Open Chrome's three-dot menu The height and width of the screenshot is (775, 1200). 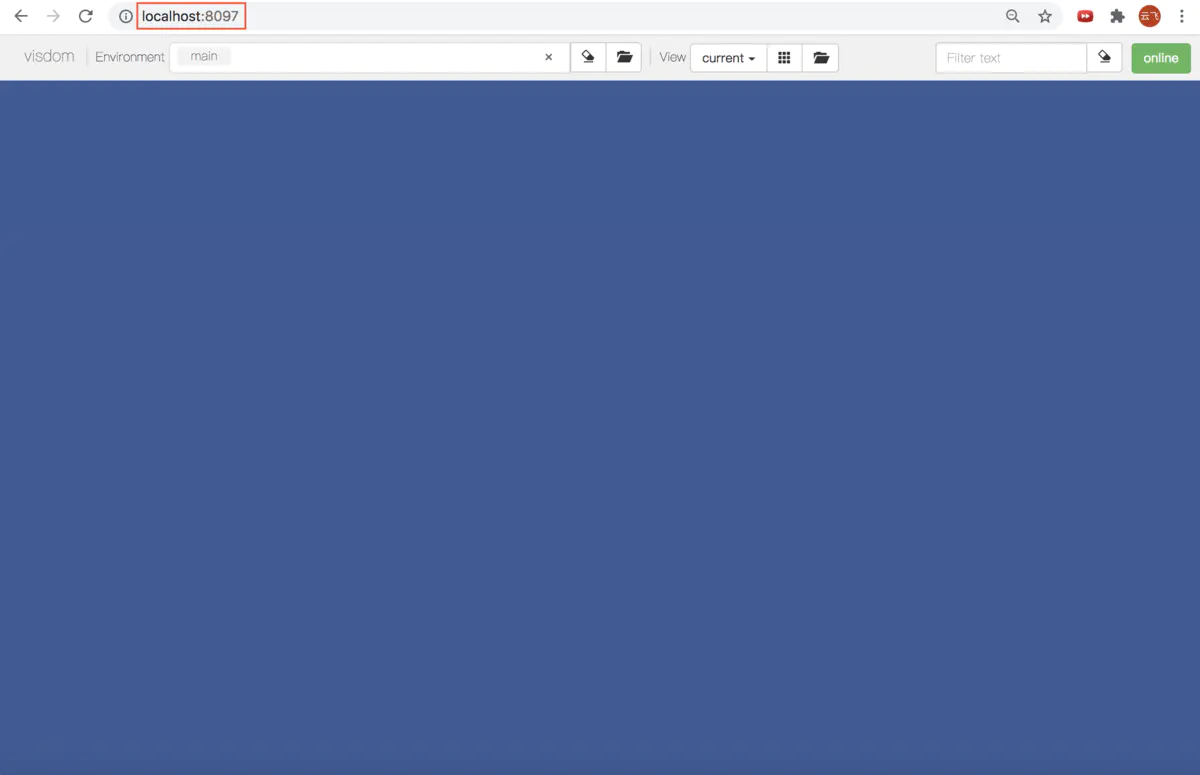pyautogui.click(x=1182, y=16)
